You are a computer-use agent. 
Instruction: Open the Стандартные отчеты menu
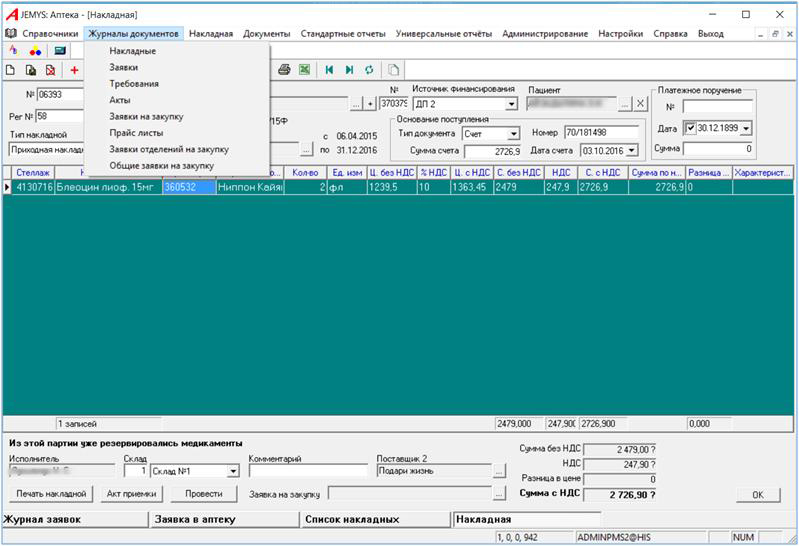click(342, 33)
